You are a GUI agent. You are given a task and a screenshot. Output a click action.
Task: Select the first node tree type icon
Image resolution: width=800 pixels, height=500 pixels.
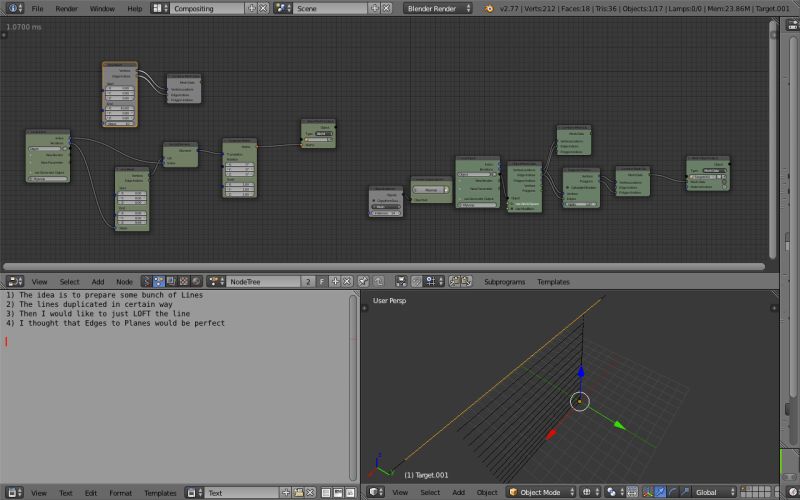[x=146, y=281]
